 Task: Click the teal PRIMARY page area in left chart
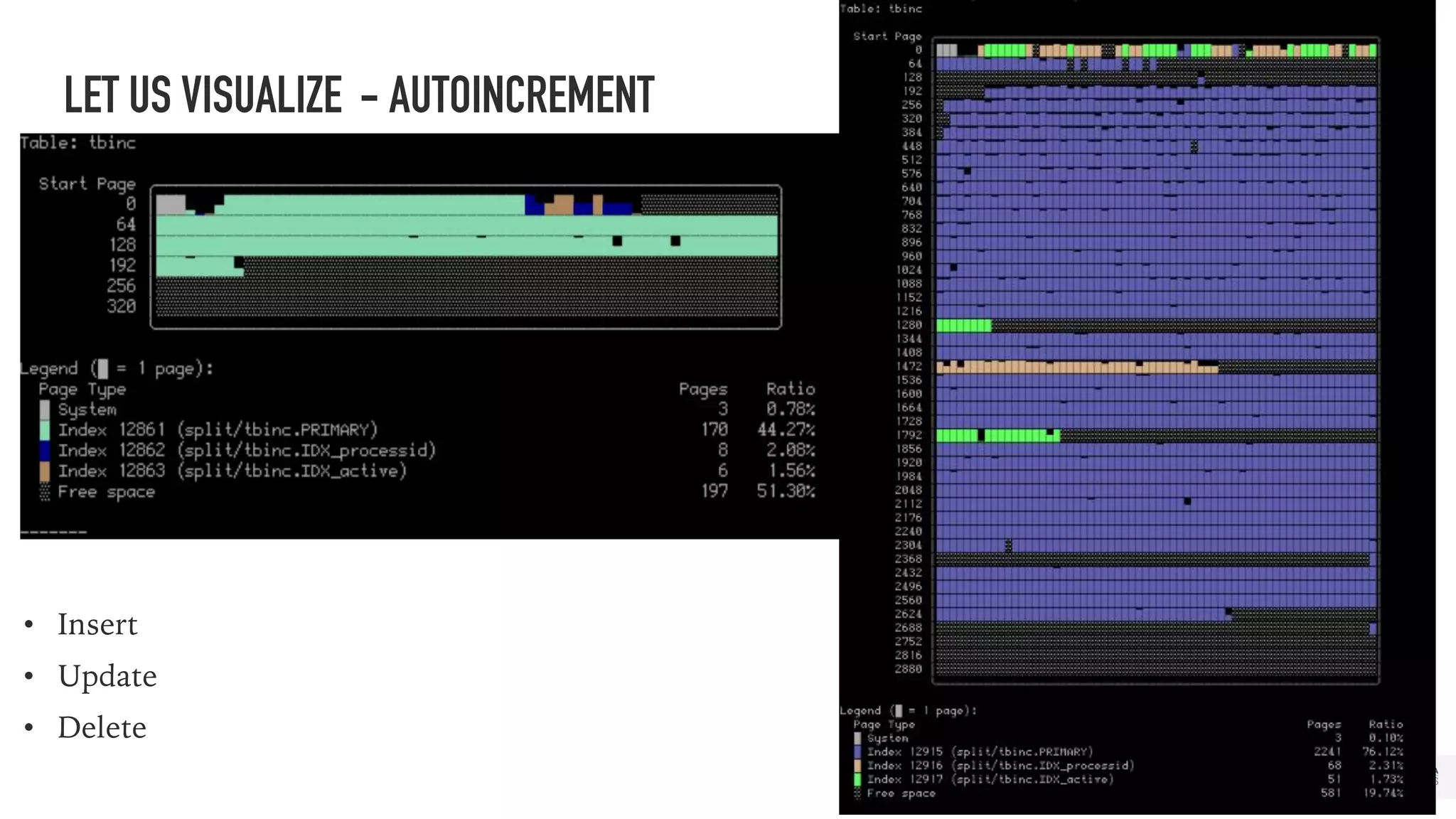click(x=466, y=235)
